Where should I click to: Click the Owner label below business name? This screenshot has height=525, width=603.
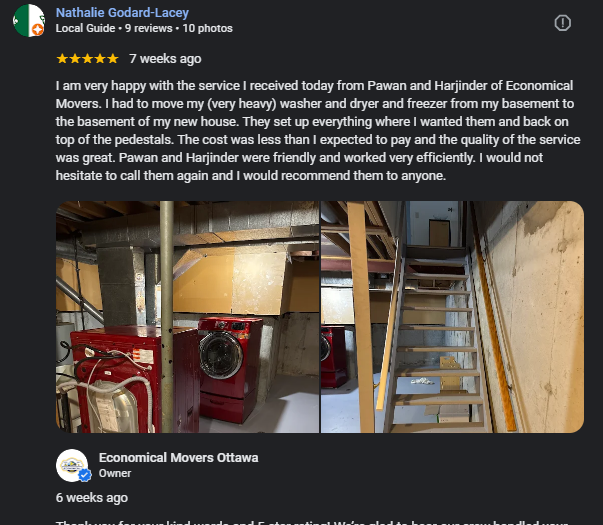tap(115, 473)
